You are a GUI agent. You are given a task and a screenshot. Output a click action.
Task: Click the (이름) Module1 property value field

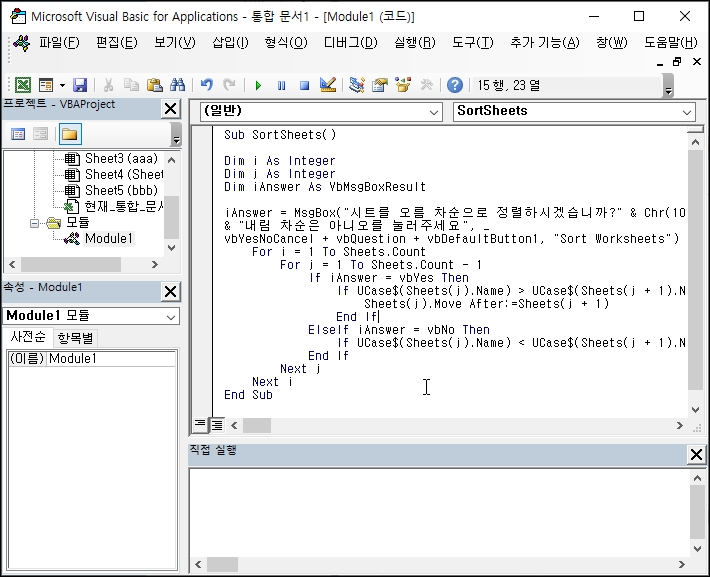click(x=111, y=359)
